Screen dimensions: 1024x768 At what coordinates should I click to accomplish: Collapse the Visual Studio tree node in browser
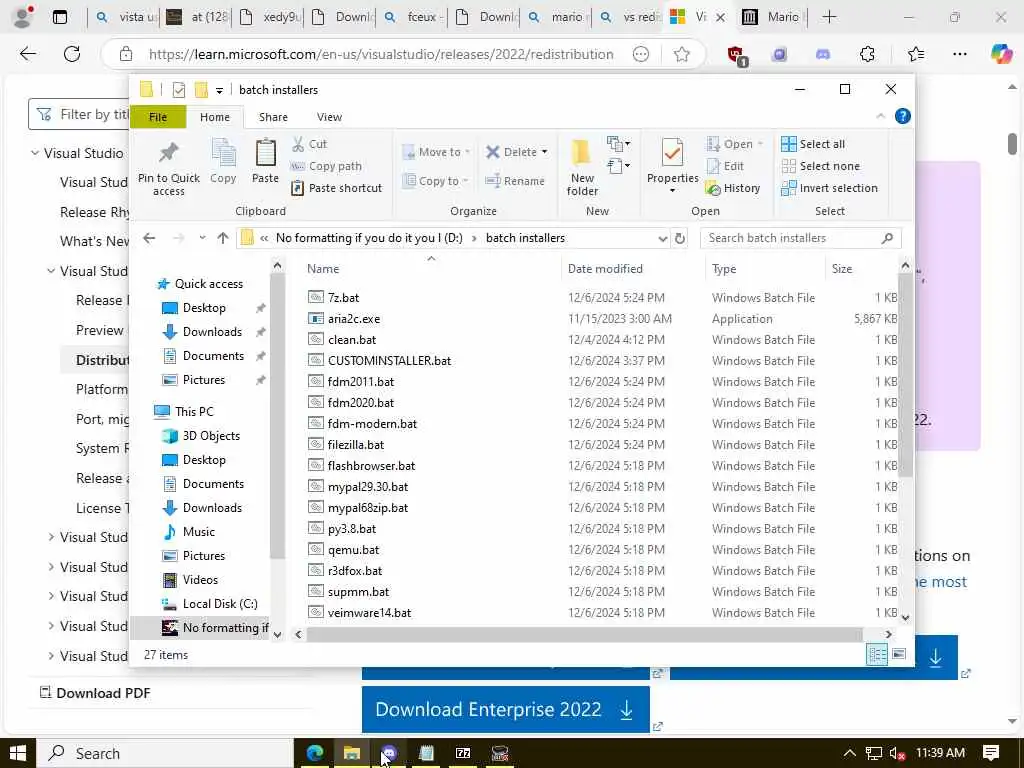click(35, 153)
